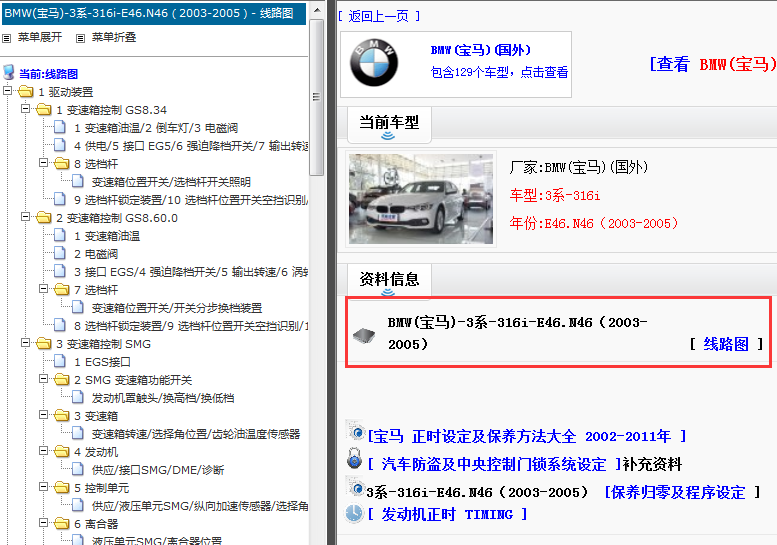Click the tree panel scrollbar thumb
The image size is (777, 545).
click(317, 97)
